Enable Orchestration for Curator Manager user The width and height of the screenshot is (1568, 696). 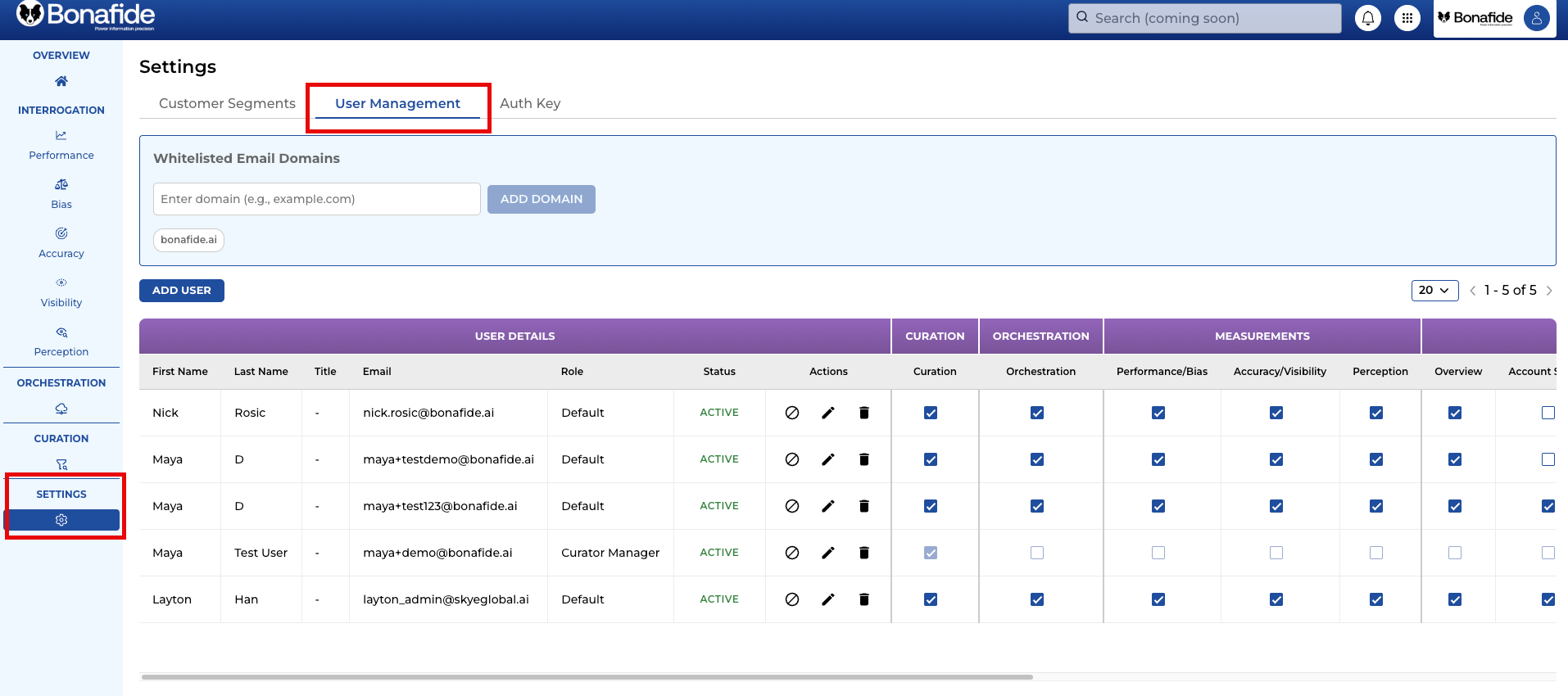coord(1037,553)
